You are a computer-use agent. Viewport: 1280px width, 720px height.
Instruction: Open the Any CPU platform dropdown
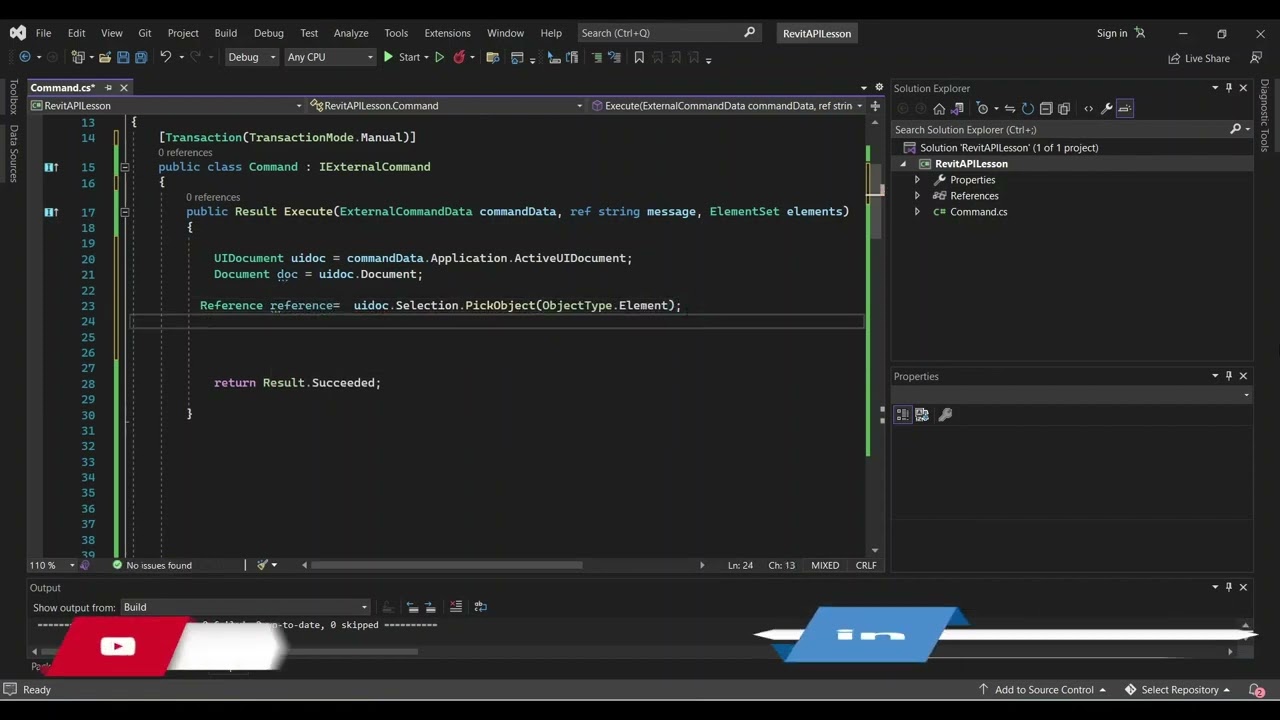click(x=329, y=57)
